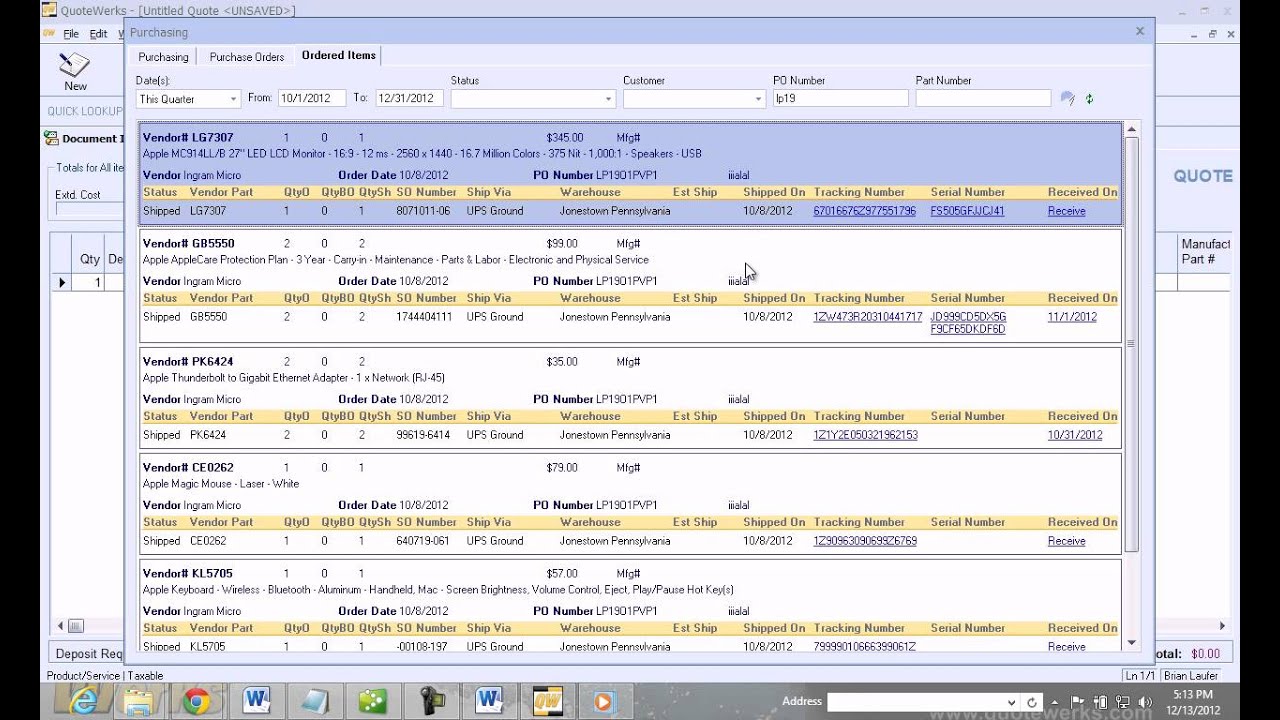Click received date 10/31/2012
1280x720 pixels.
pos(1075,435)
